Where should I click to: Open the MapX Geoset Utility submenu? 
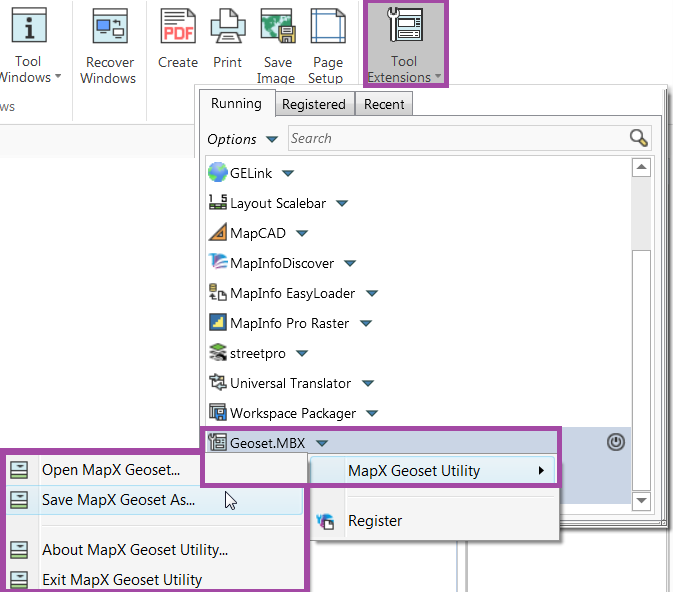pyautogui.click(x=433, y=471)
